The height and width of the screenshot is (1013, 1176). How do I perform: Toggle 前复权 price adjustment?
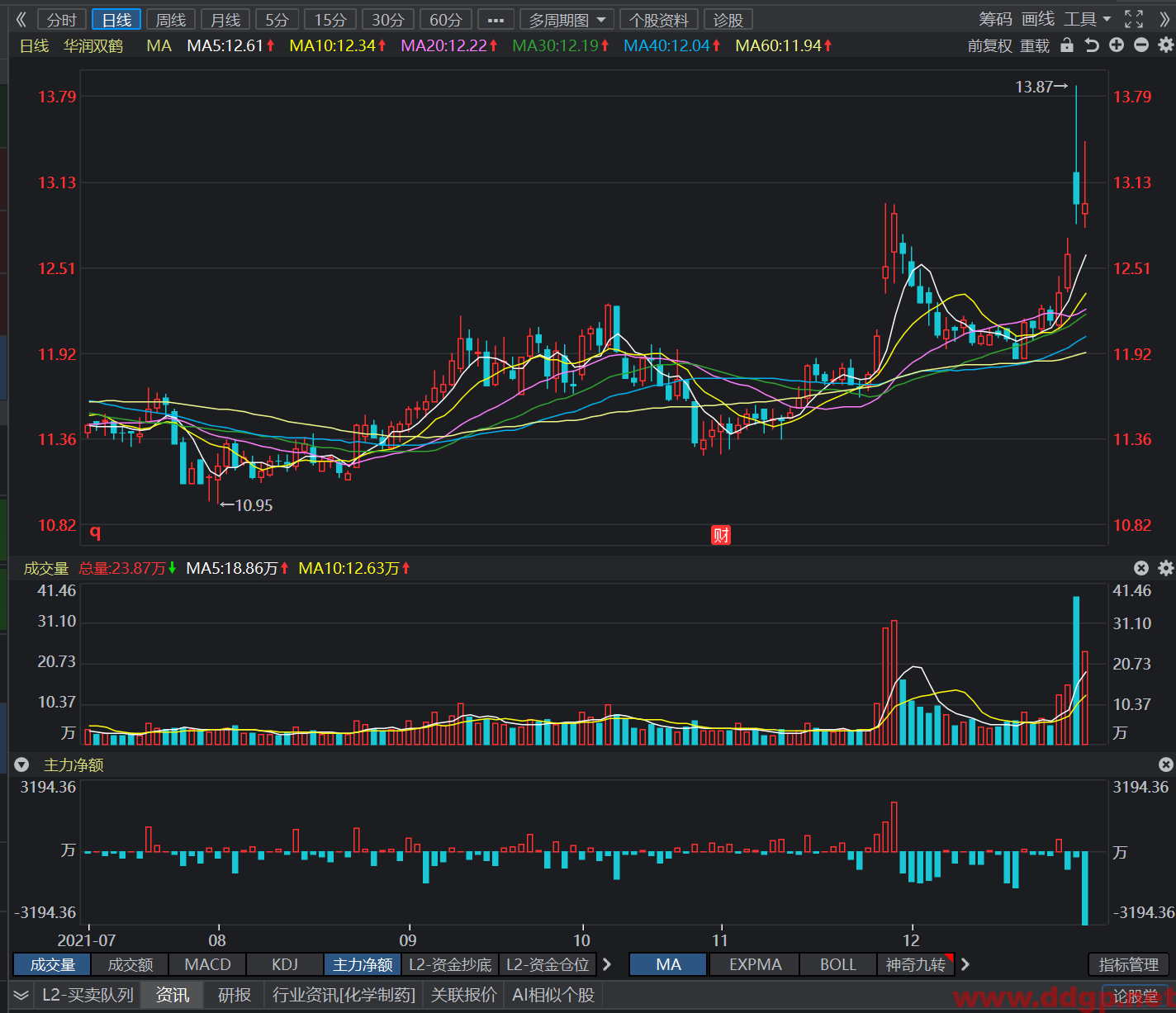pos(989,45)
